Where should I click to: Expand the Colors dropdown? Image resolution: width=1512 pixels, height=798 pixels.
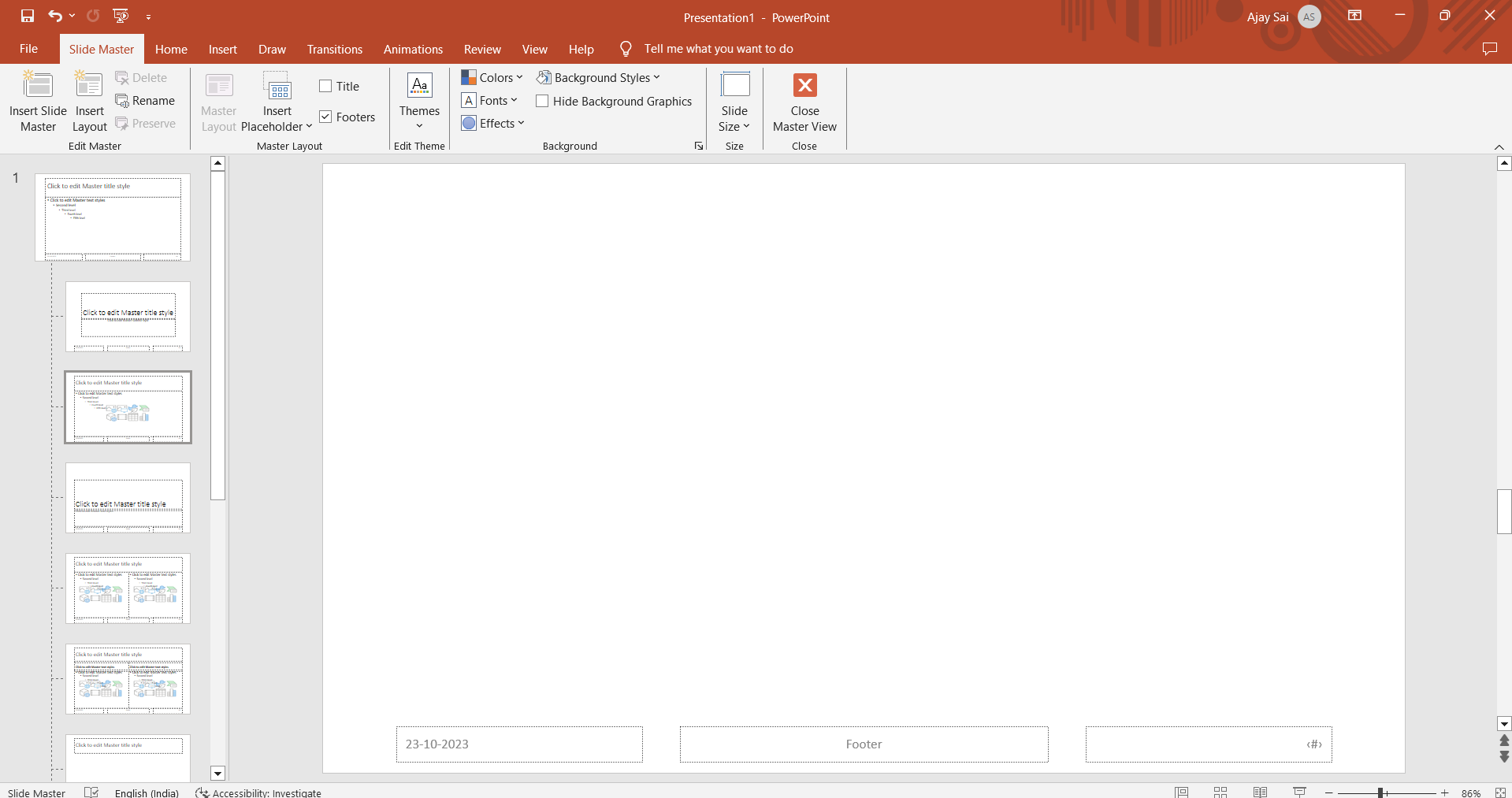tap(492, 78)
